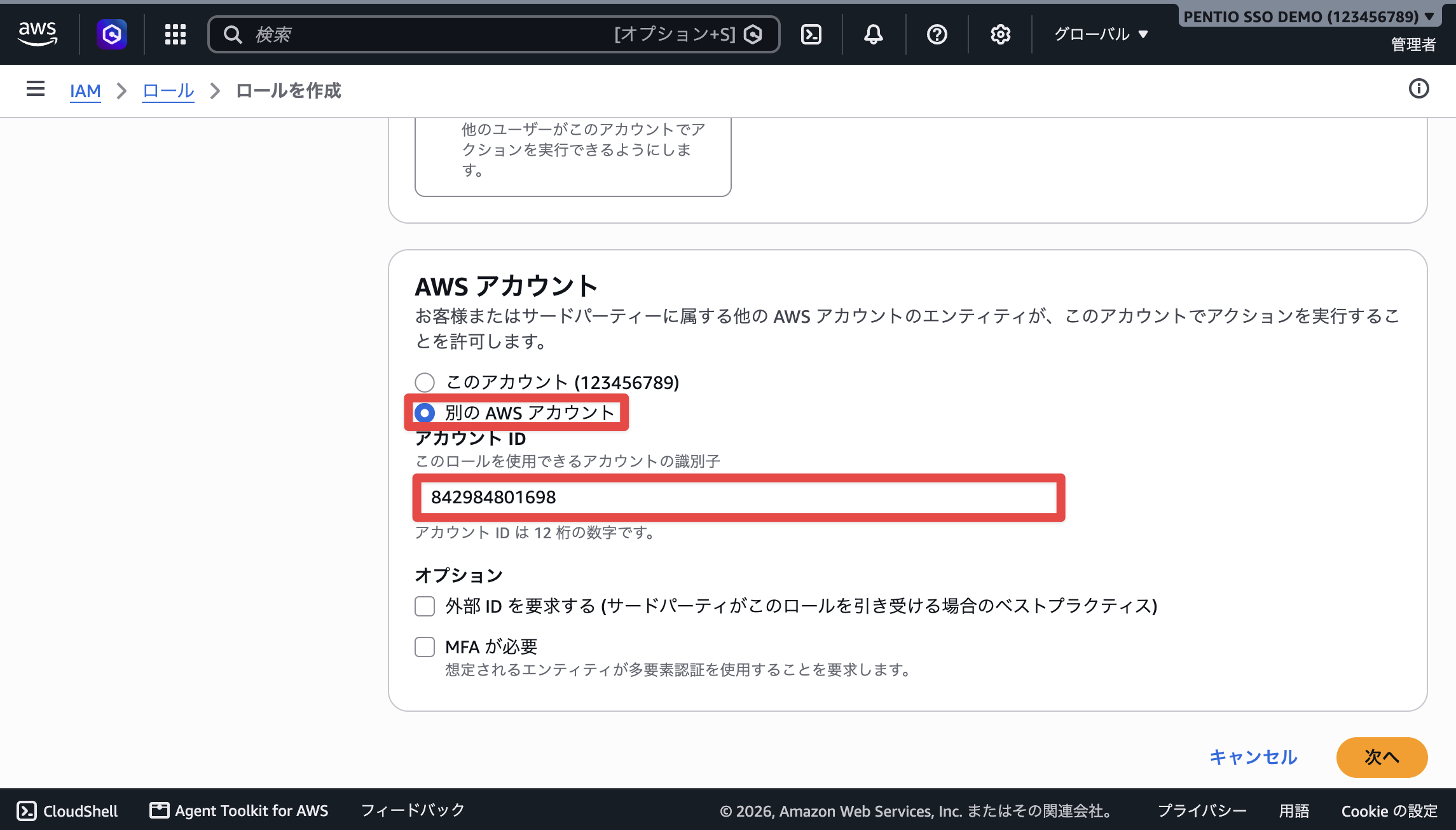Click the オプション heading
The height and width of the screenshot is (830, 1456).
pos(458,575)
